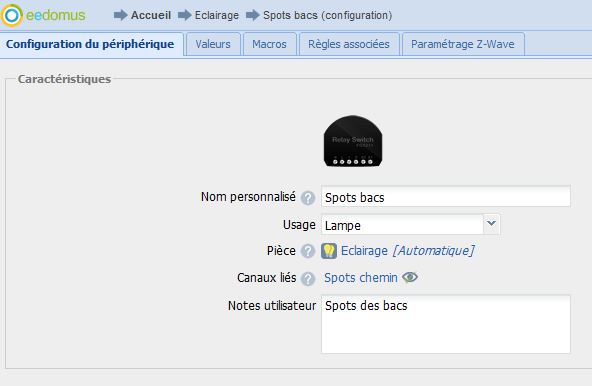Switch to the Valeurs tab
The image size is (592, 386).
[x=213, y=44]
